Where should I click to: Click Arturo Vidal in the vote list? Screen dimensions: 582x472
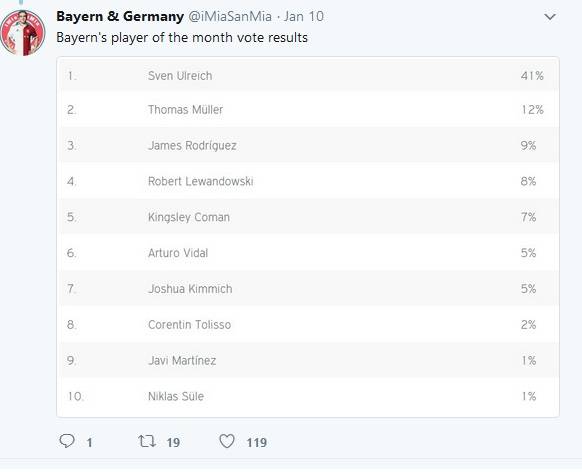point(178,253)
